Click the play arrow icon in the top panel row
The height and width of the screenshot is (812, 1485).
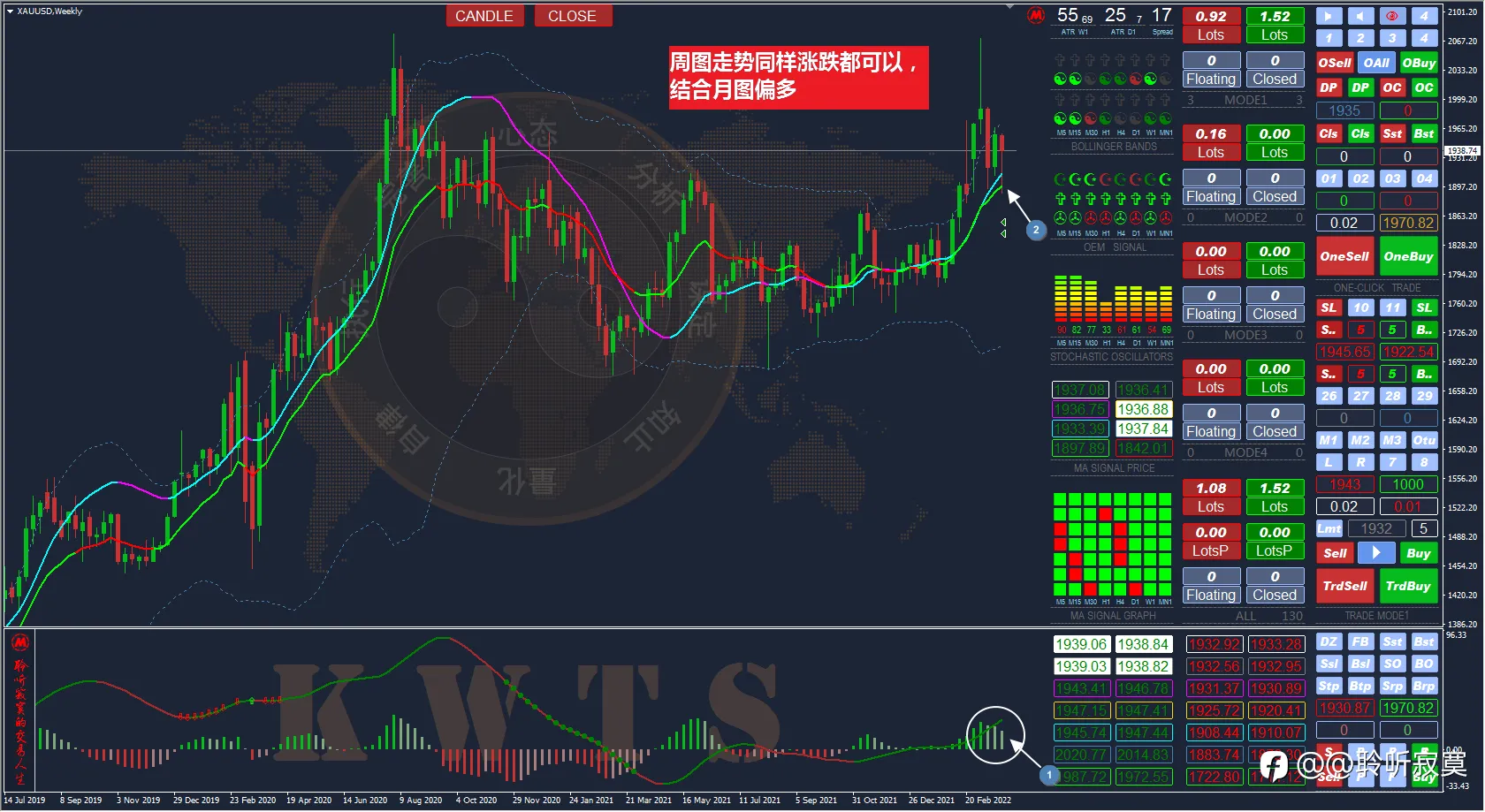click(1329, 16)
